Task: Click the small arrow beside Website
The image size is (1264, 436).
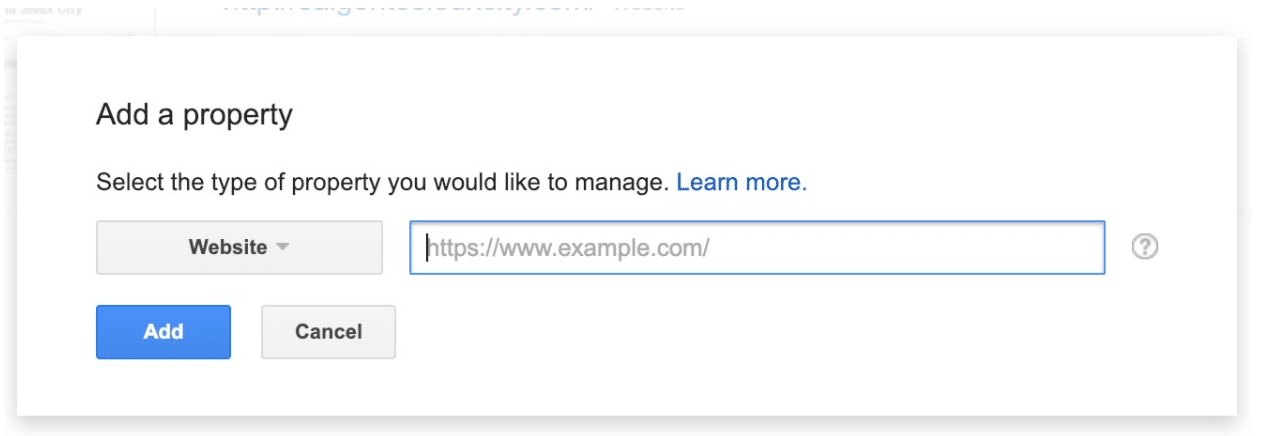Action: point(283,247)
